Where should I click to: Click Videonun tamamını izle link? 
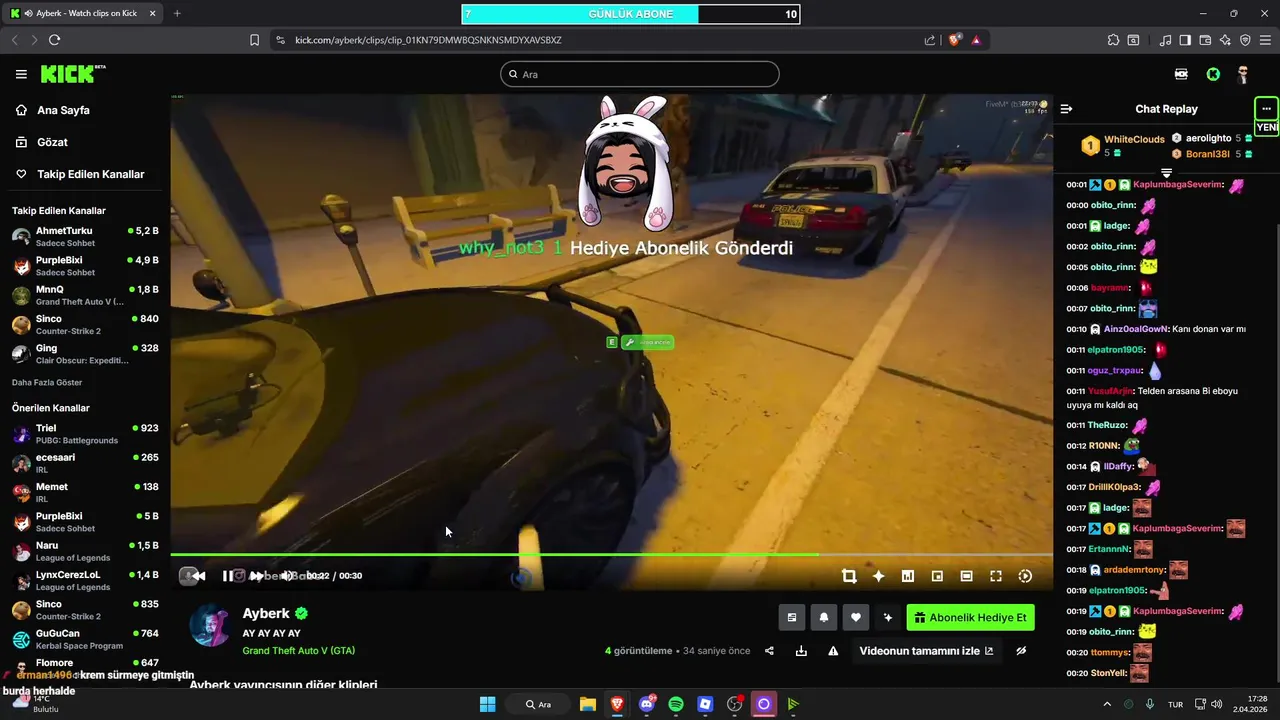point(927,651)
